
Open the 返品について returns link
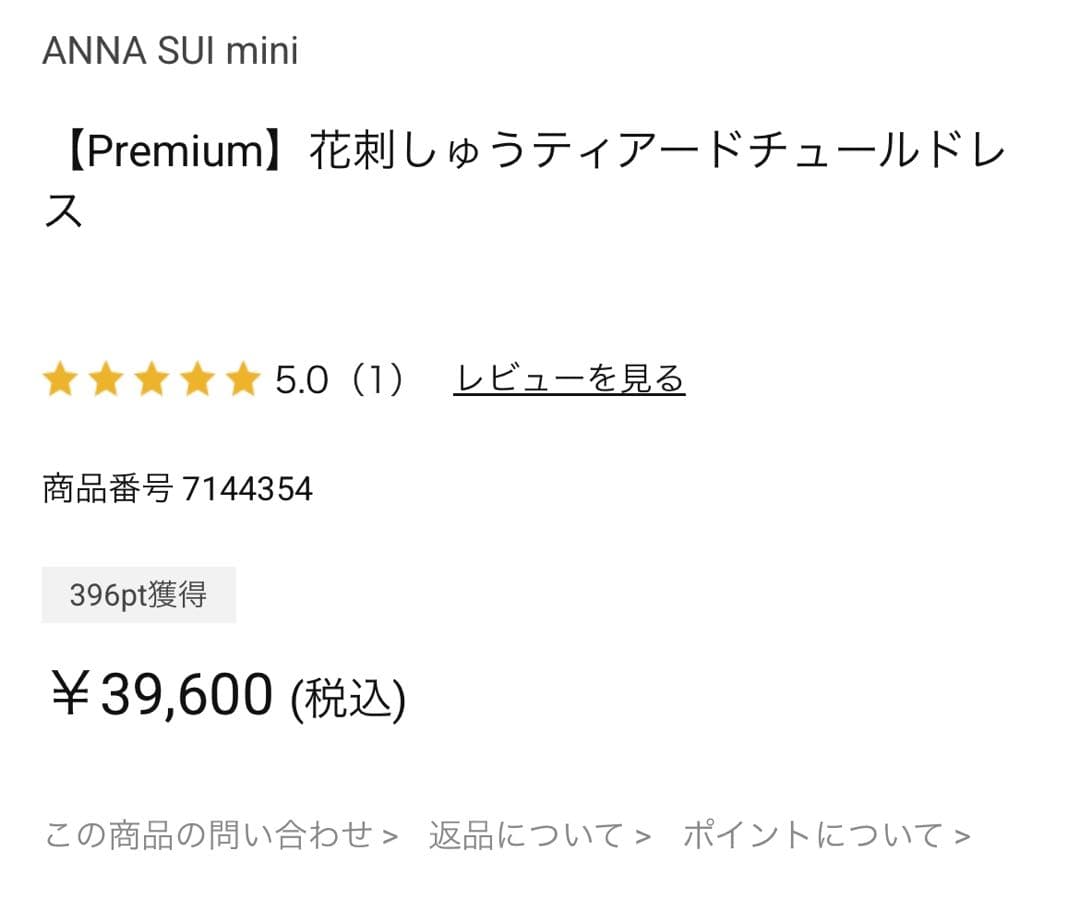tap(527, 835)
